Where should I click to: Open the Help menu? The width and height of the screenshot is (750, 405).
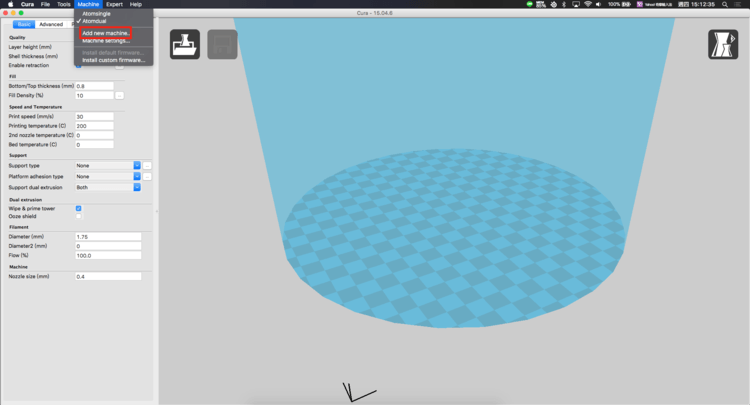tap(136, 4)
